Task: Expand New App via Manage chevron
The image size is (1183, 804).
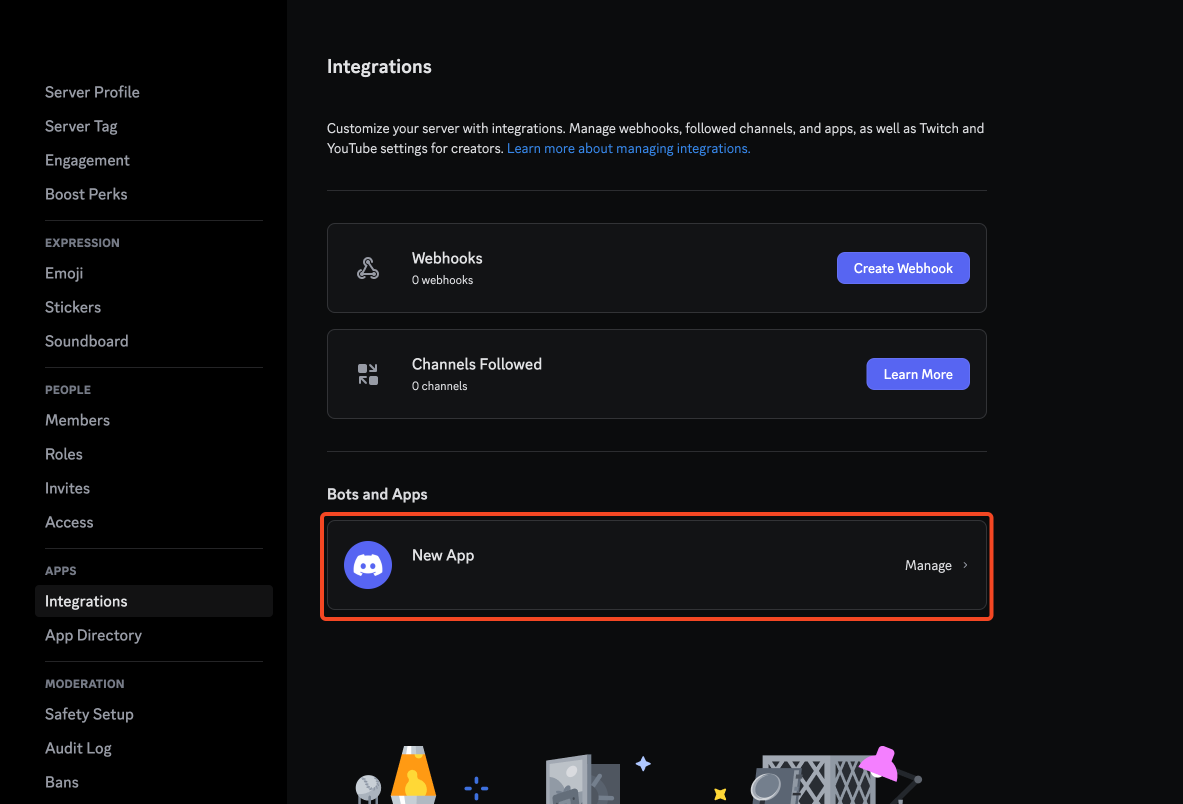Action: click(965, 565)
